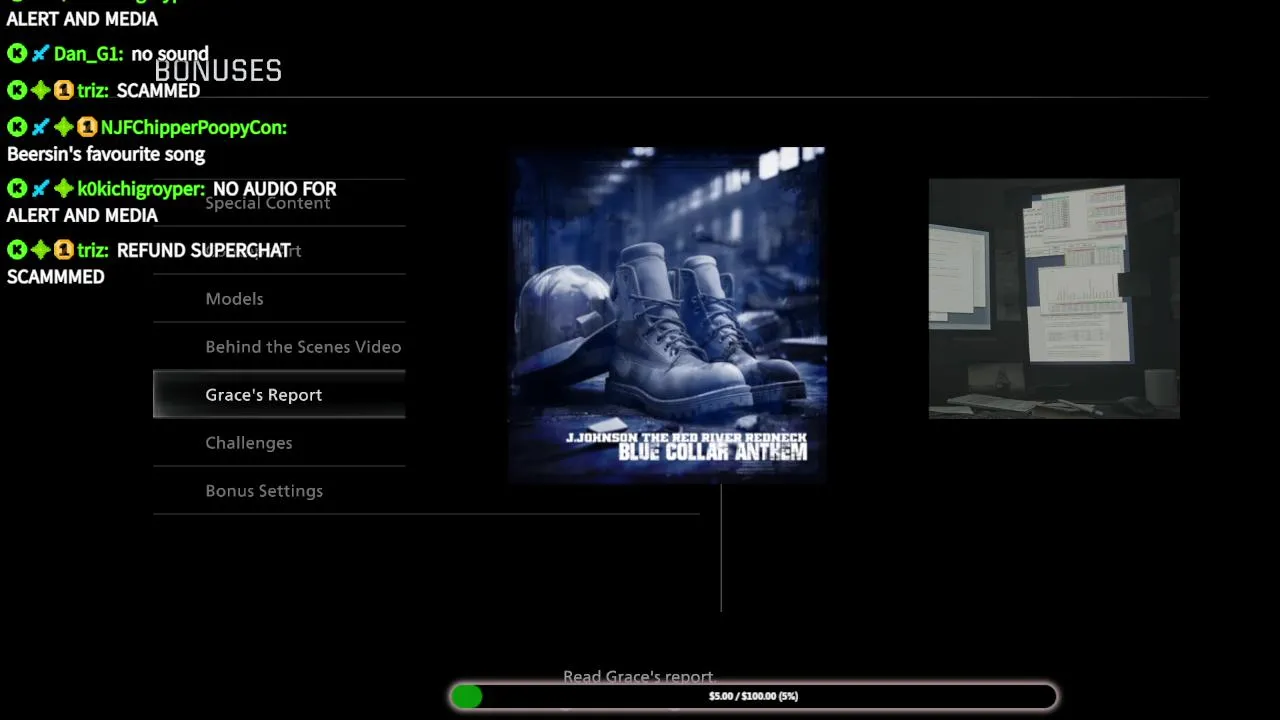The image size is (1280, 720).
Task: Open Behind the Scenes Video
Action: point(279,347)
